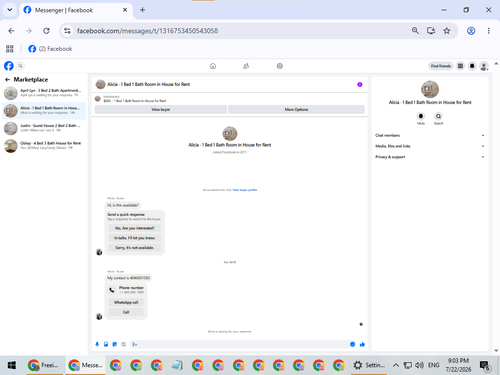Open the Chrome three-dot menu
Image resolution: width=500 pixels, height=375 pixels.
[x=489, y=31]
